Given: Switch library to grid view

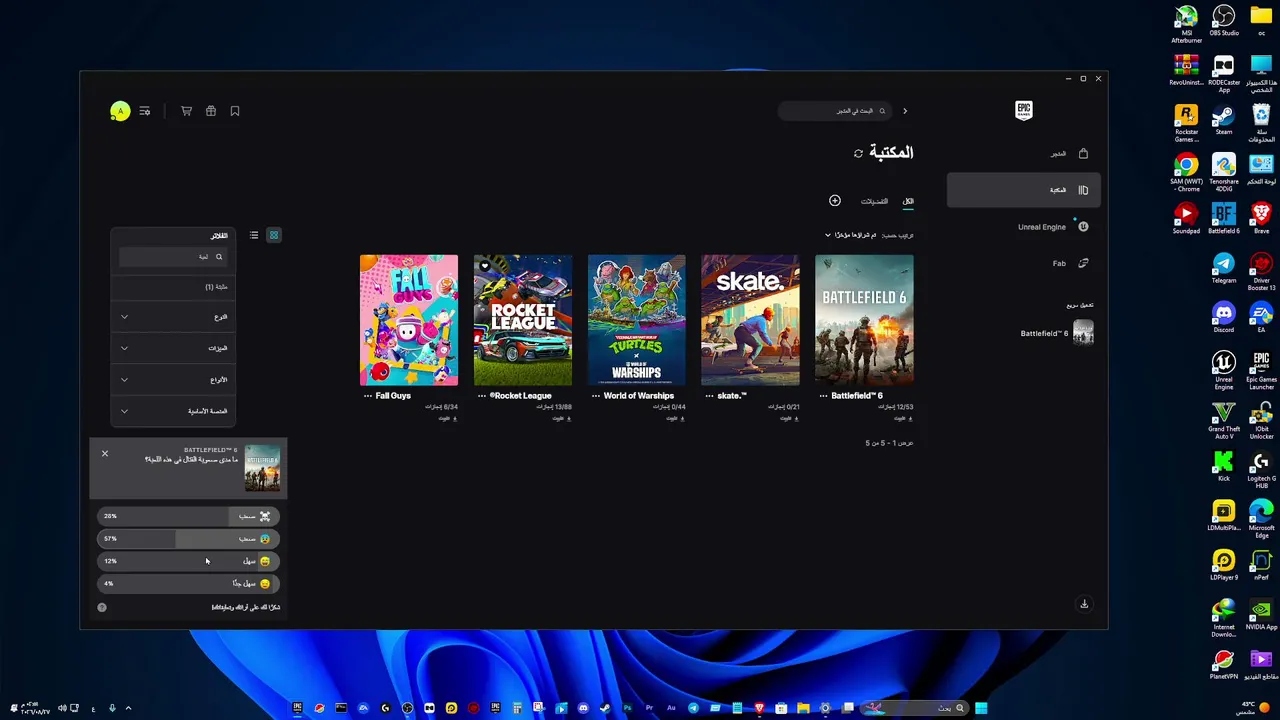Looking at the screenshot, I should pos(274,235).
